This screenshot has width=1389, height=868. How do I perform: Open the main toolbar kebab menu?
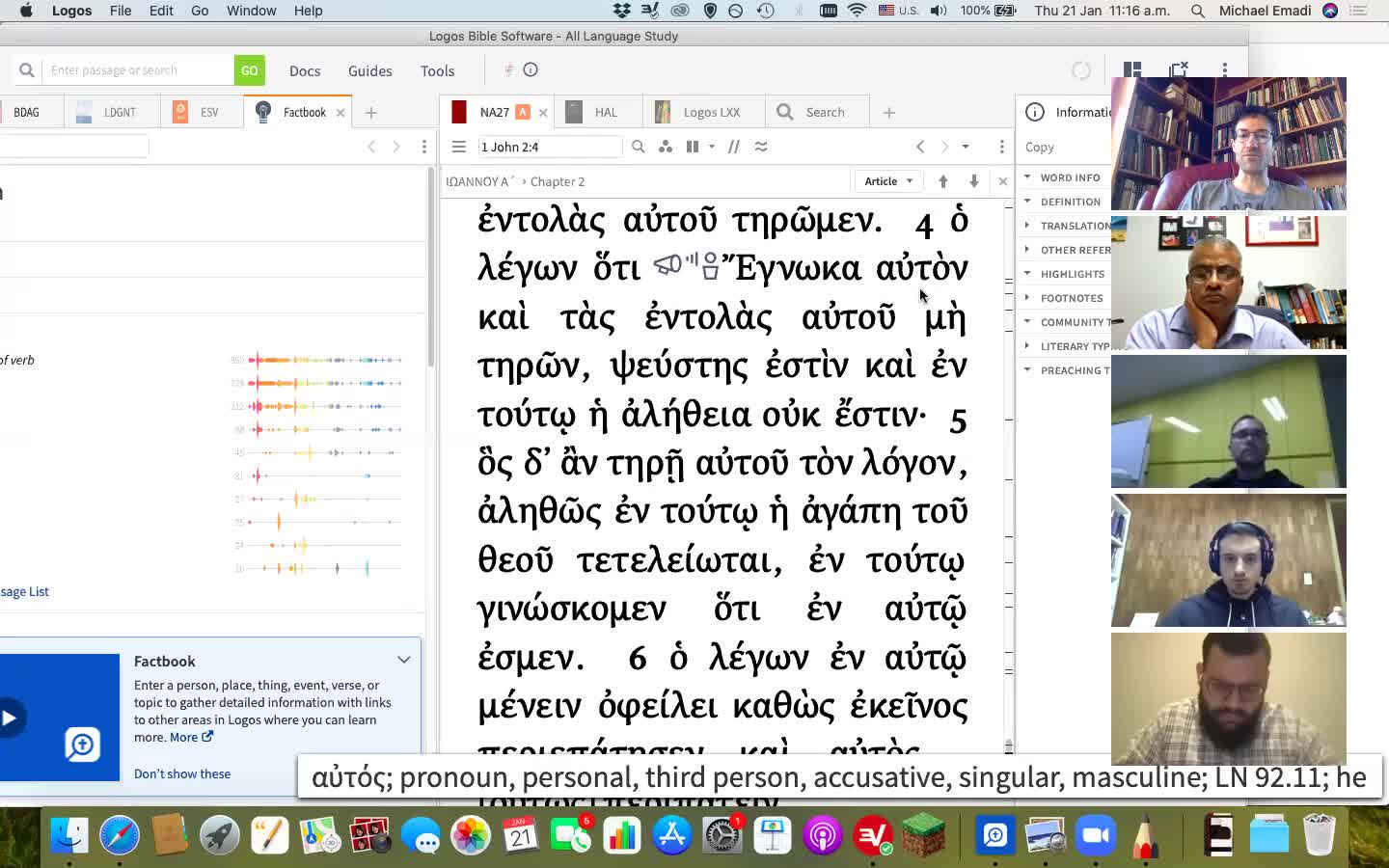tap(1225, 69)
